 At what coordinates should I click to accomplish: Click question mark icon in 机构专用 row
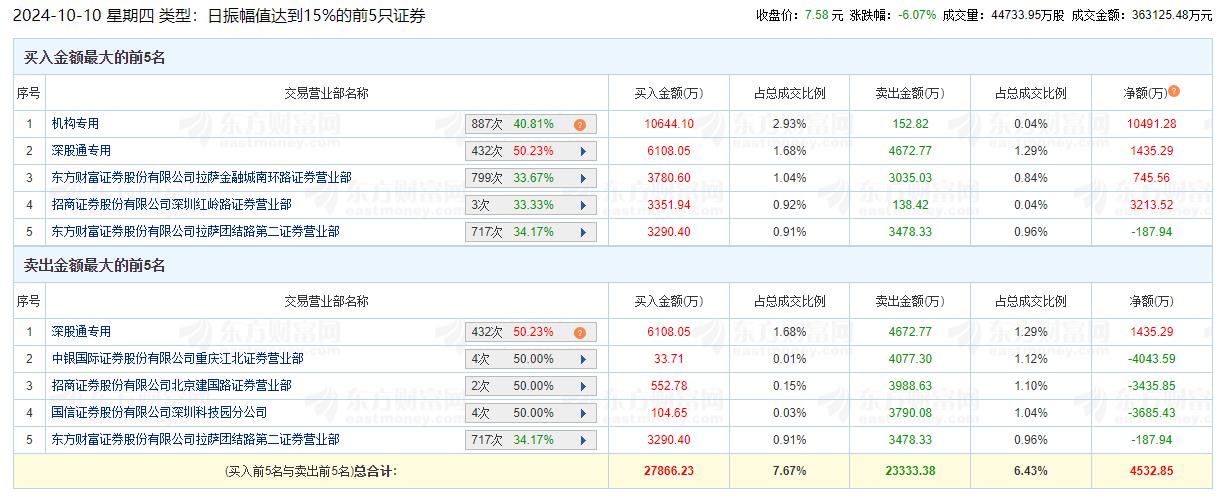tap(579, 124)
